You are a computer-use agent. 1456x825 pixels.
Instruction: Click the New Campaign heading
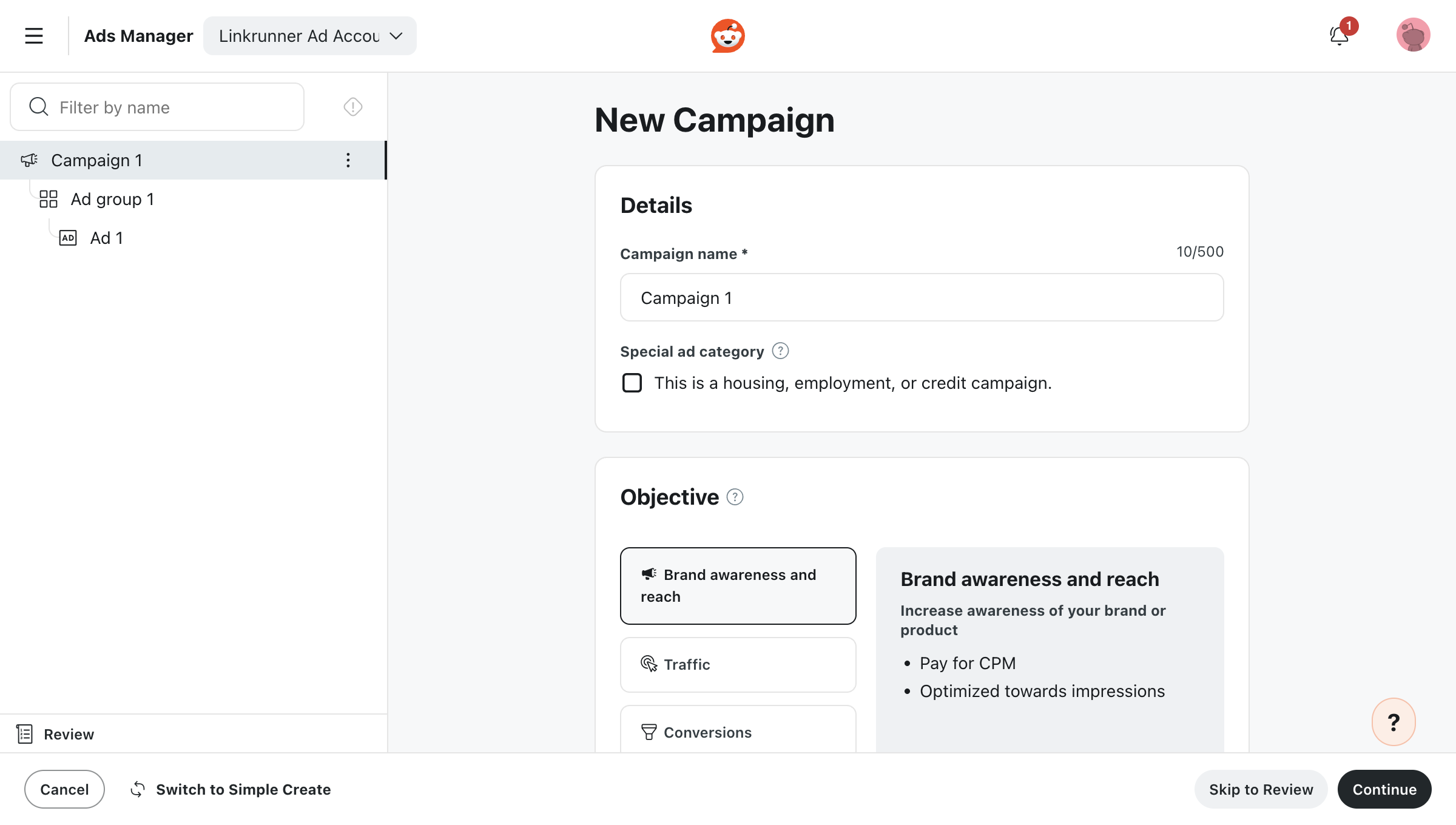click(x=714, y=120)
